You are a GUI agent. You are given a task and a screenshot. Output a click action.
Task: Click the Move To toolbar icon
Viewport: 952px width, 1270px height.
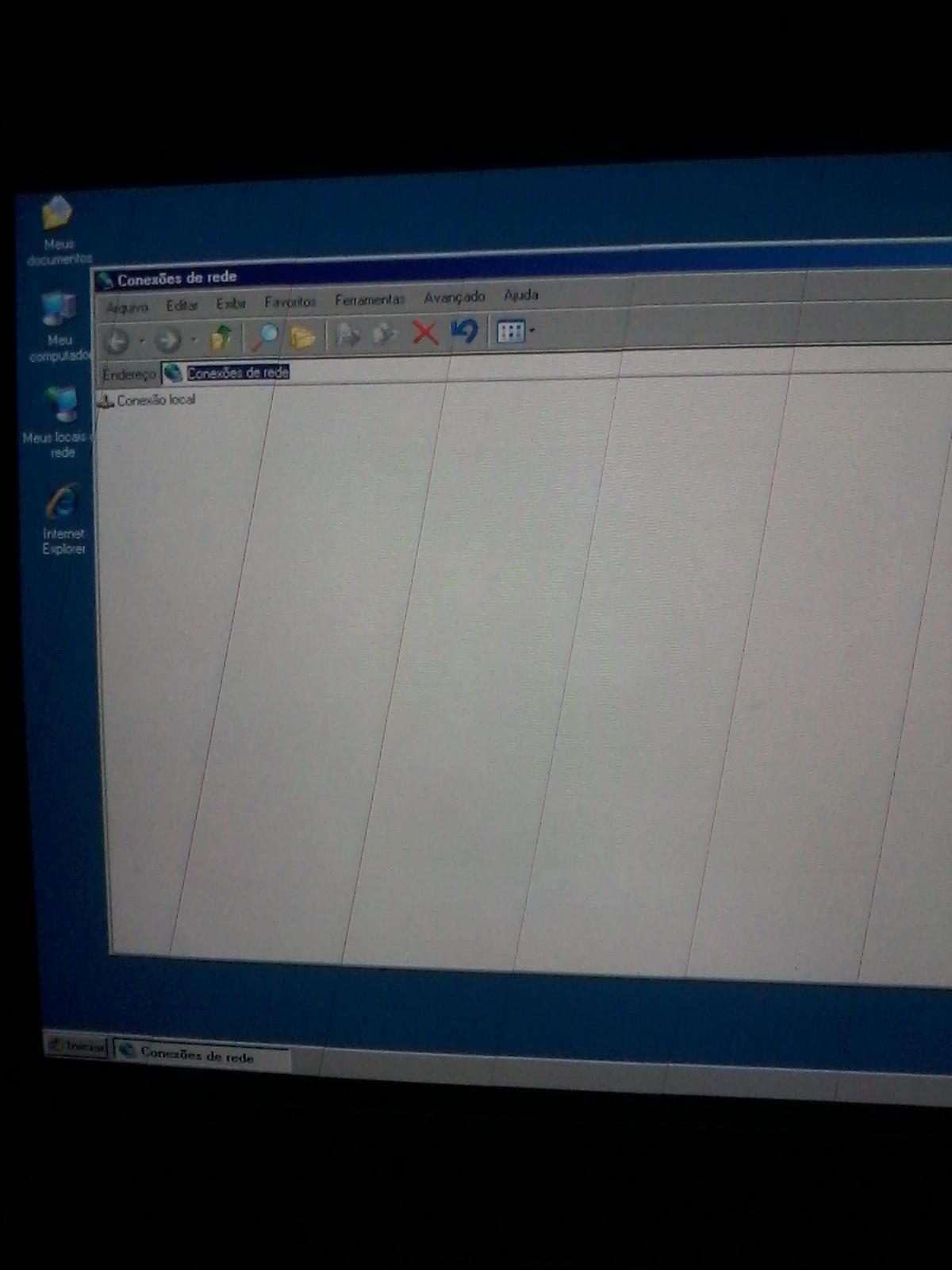[x=347, y=334]
